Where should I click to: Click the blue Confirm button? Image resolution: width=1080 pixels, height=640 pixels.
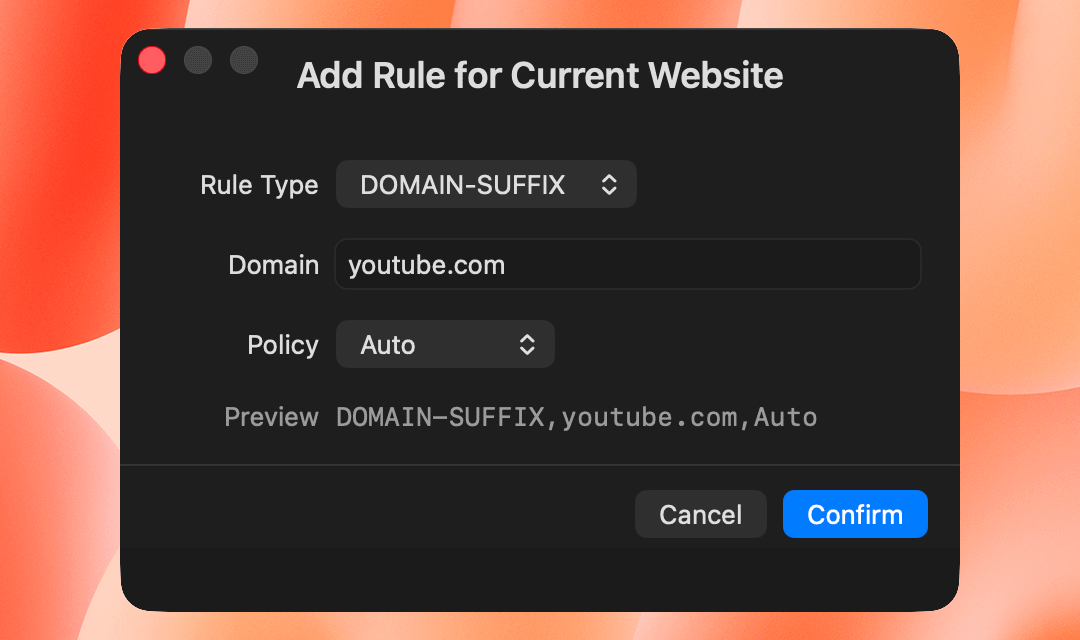(x=855, y=514)
